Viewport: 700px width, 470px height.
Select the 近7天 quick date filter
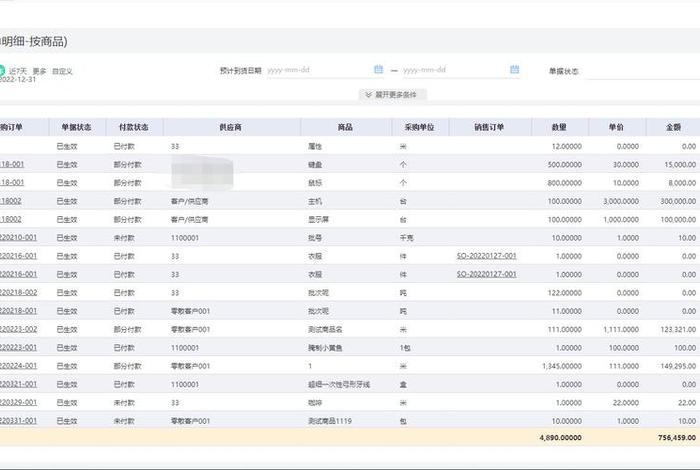point(18,71)
